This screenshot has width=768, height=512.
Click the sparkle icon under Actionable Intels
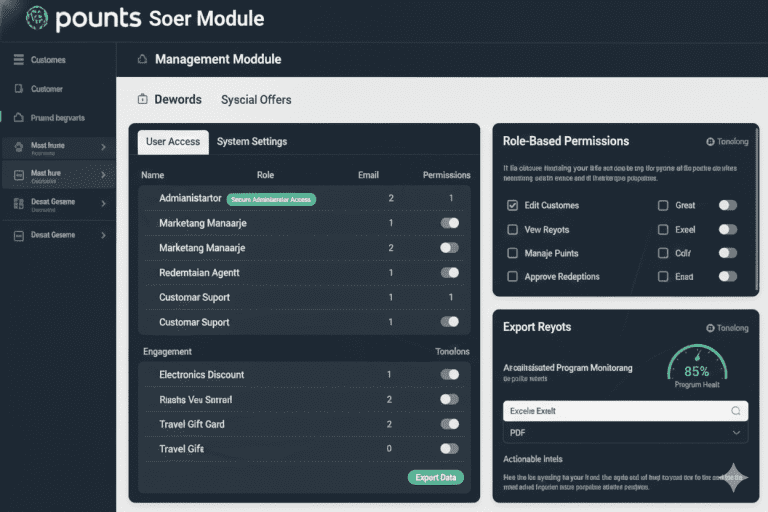click(x=735, y=477)
